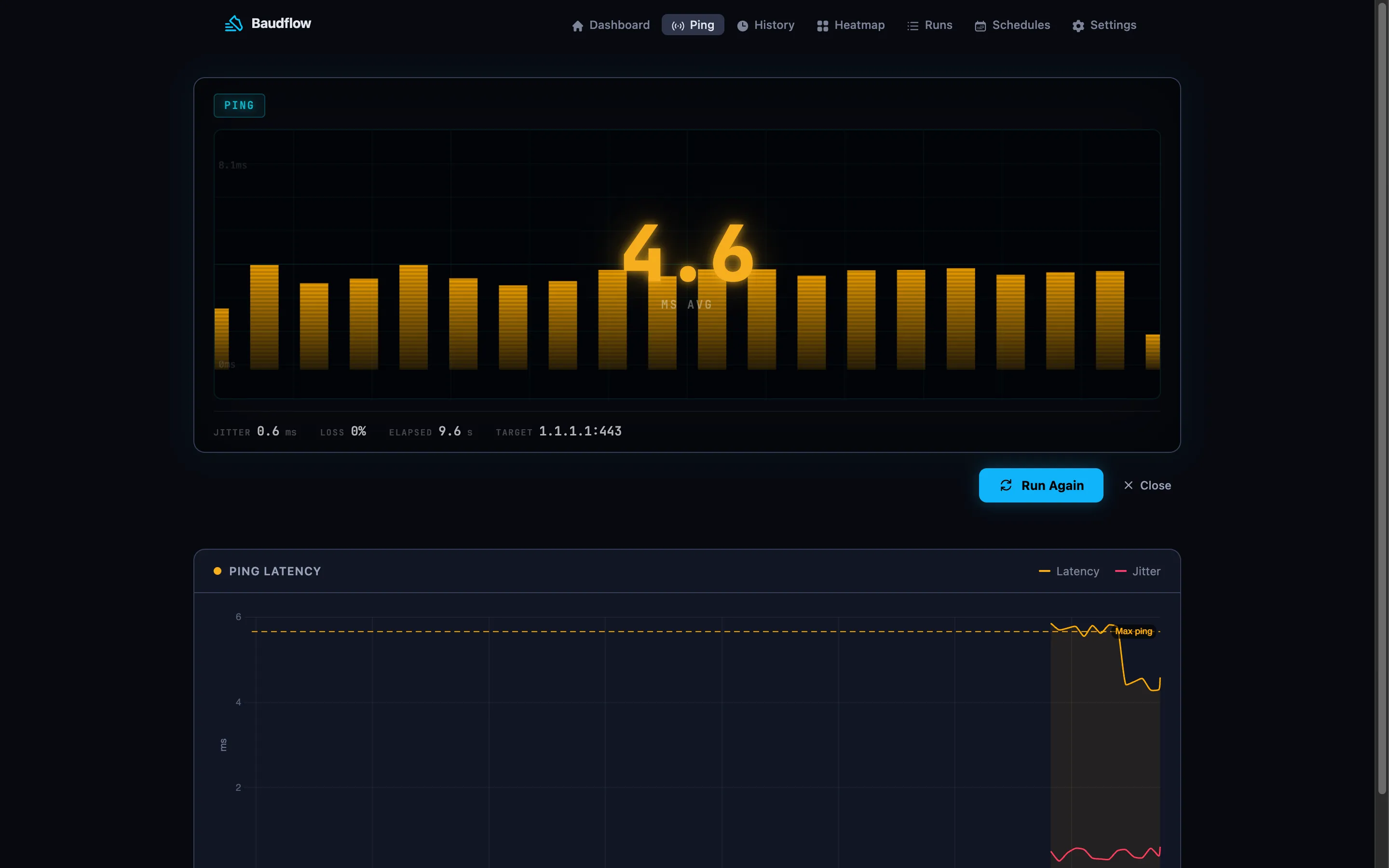Click the 4.6 average ping value
The width and height of the screenshot is (1389, 868).
688,254
